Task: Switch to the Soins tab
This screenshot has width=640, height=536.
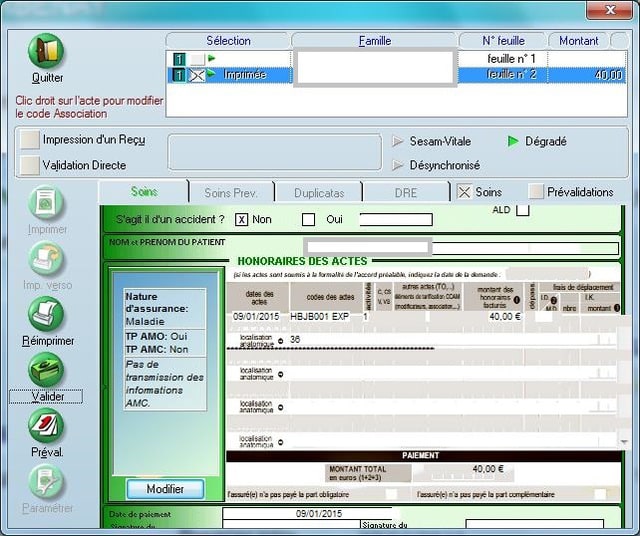Action: coord(144,192)
